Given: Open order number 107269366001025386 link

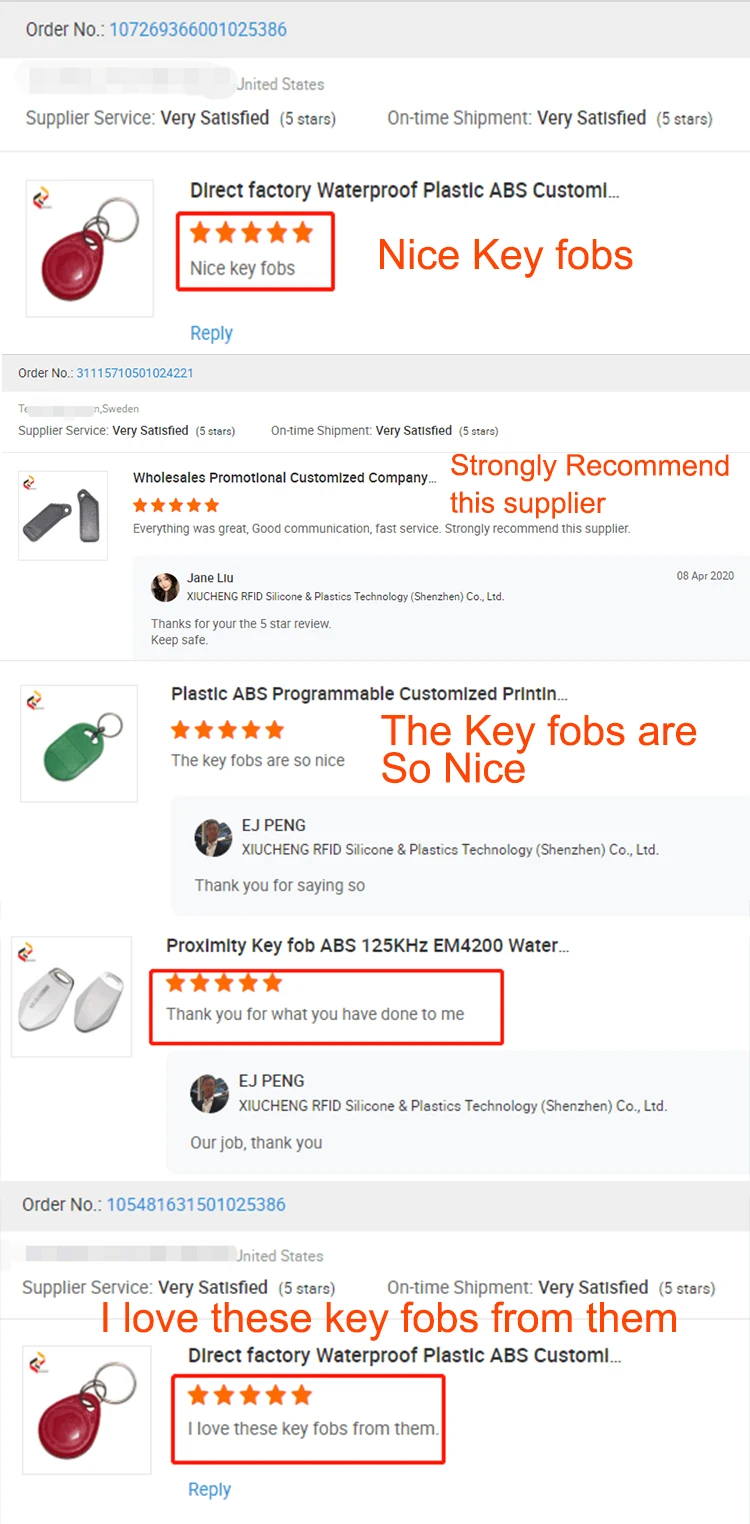Looking at the screenshot, I should coord(197,29).
